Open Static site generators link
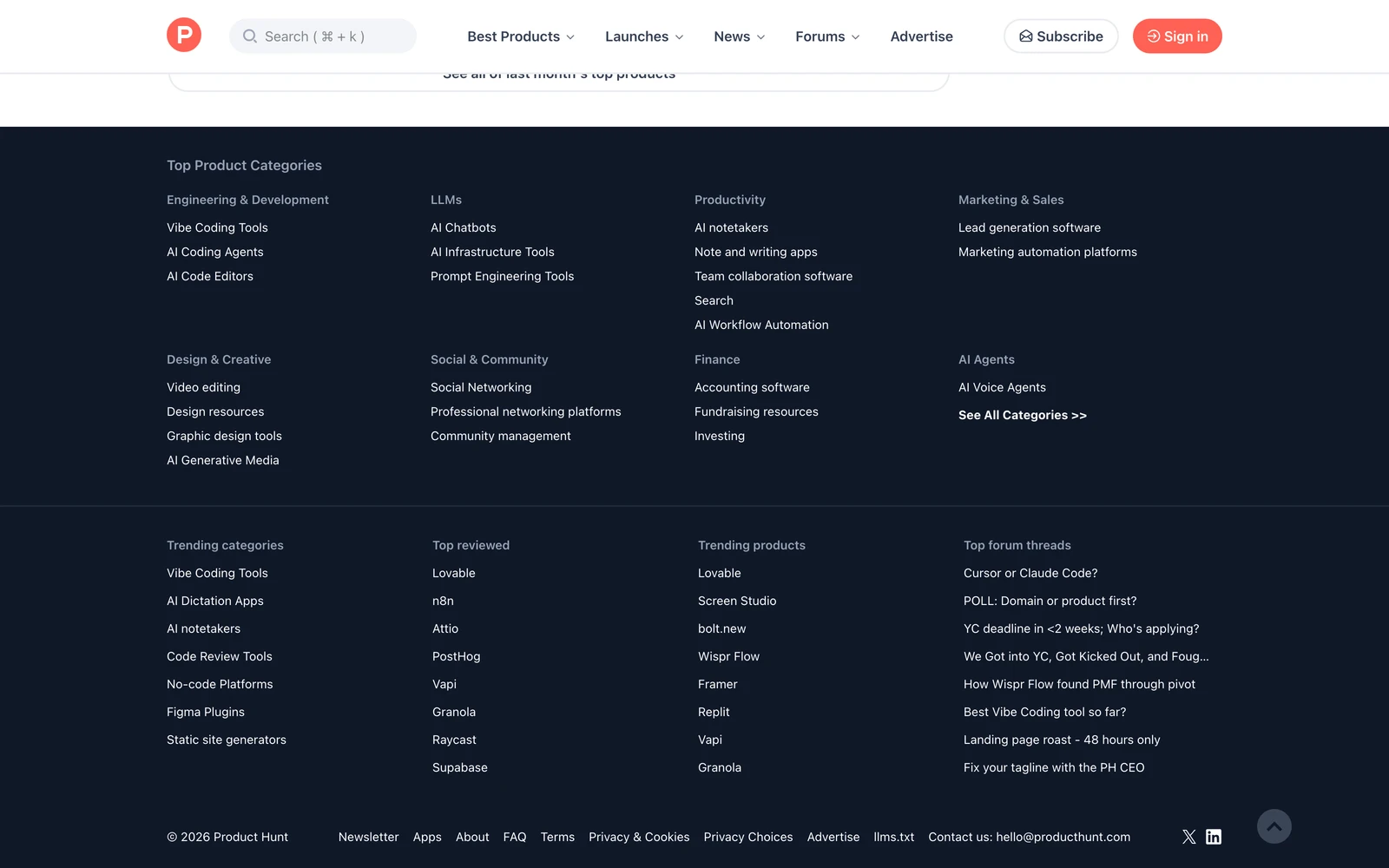The width and height of the screenshot is (1389, 868). (x=227, y=740)
